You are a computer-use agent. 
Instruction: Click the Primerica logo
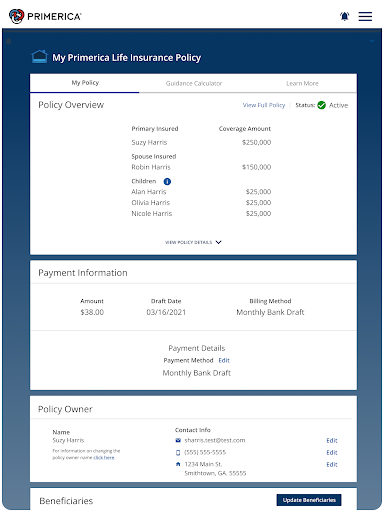click(45, 16)
